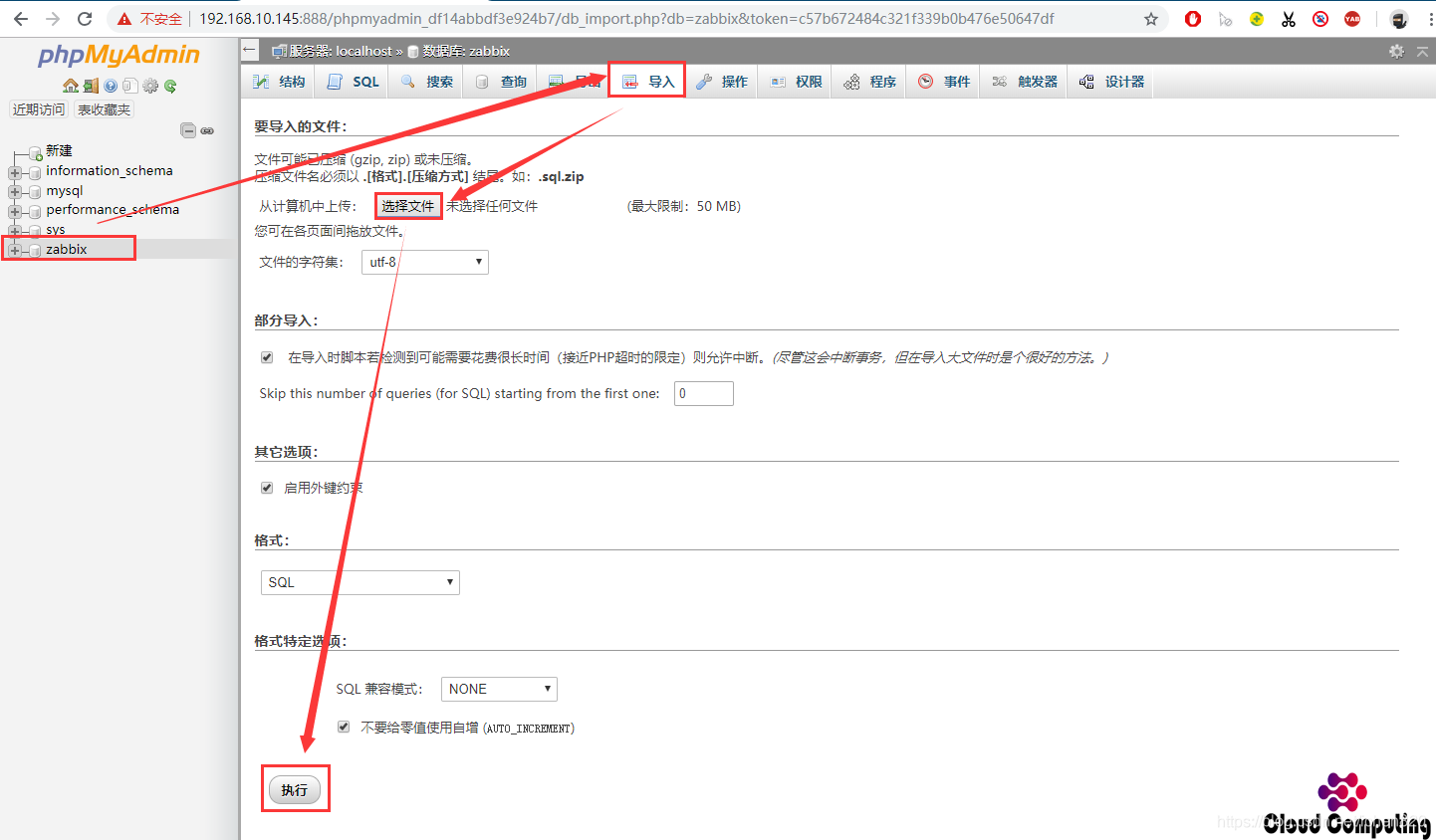Image resolution: width=1436 pixels, height=840 pixels.
Task: Open the 触发器 tab
Action: (1025, 82)
